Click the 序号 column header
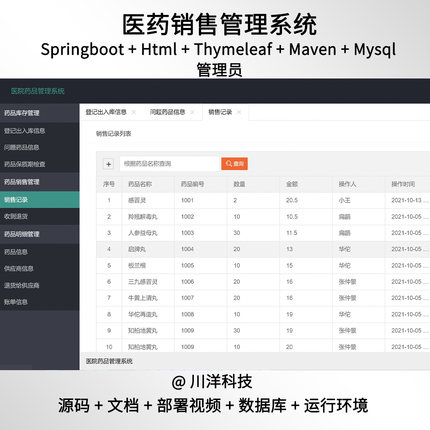Viewport: 430px width, 430px height. tap(109, 184)
